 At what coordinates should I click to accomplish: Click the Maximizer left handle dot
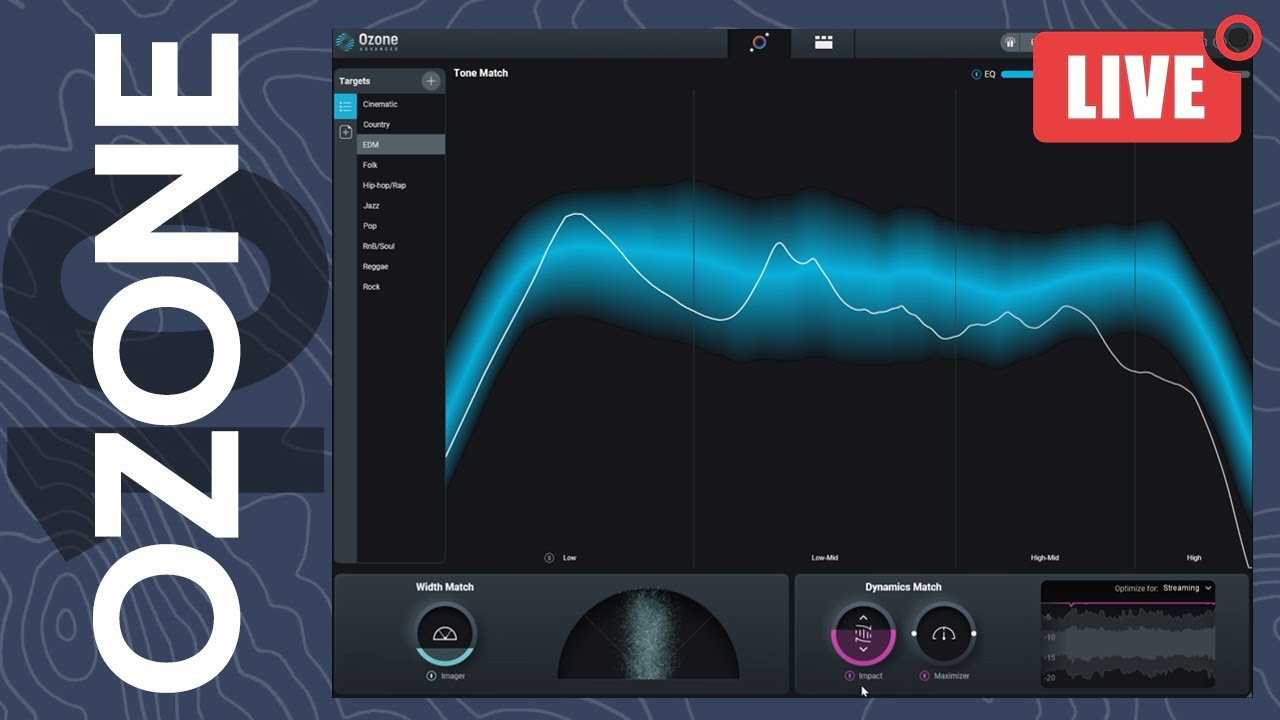(914, 633)
